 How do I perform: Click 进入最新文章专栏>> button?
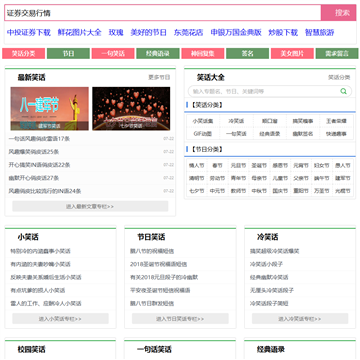pyautogui.click(x=90, y=206)
